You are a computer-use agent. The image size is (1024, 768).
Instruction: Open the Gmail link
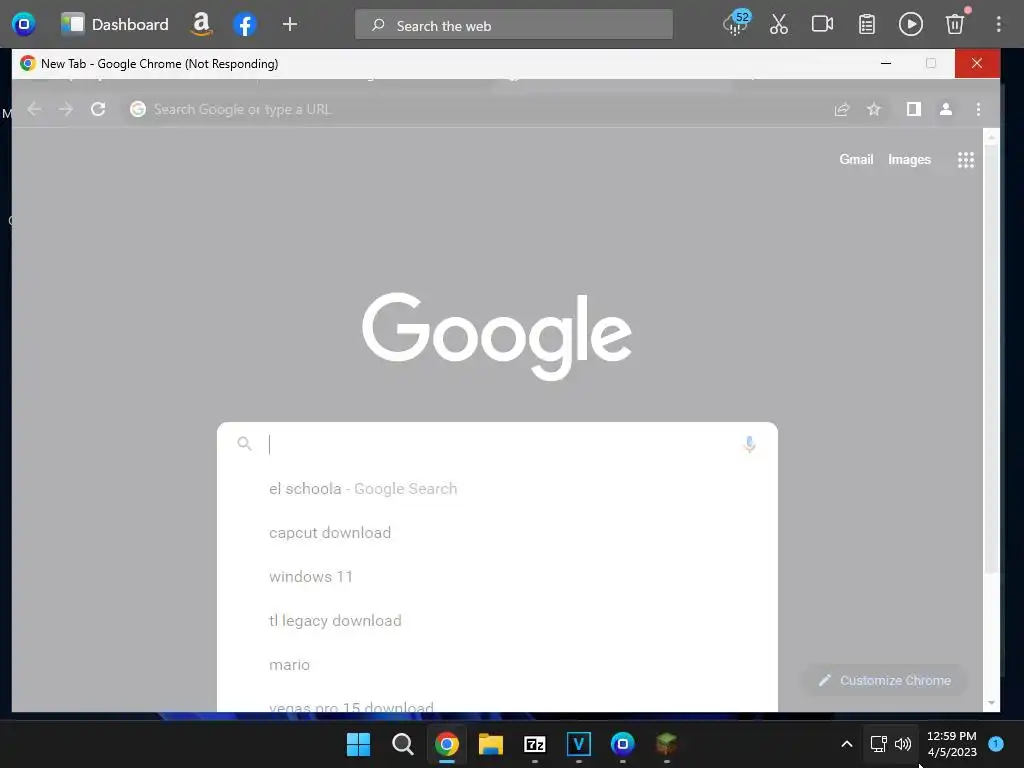[856, 159]
